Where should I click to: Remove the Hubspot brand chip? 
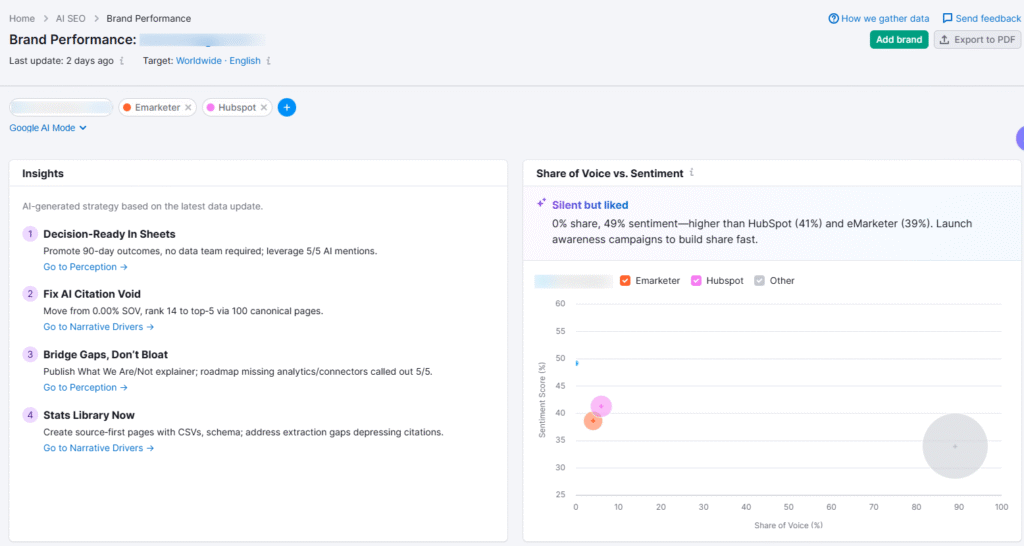click(264, 108)
